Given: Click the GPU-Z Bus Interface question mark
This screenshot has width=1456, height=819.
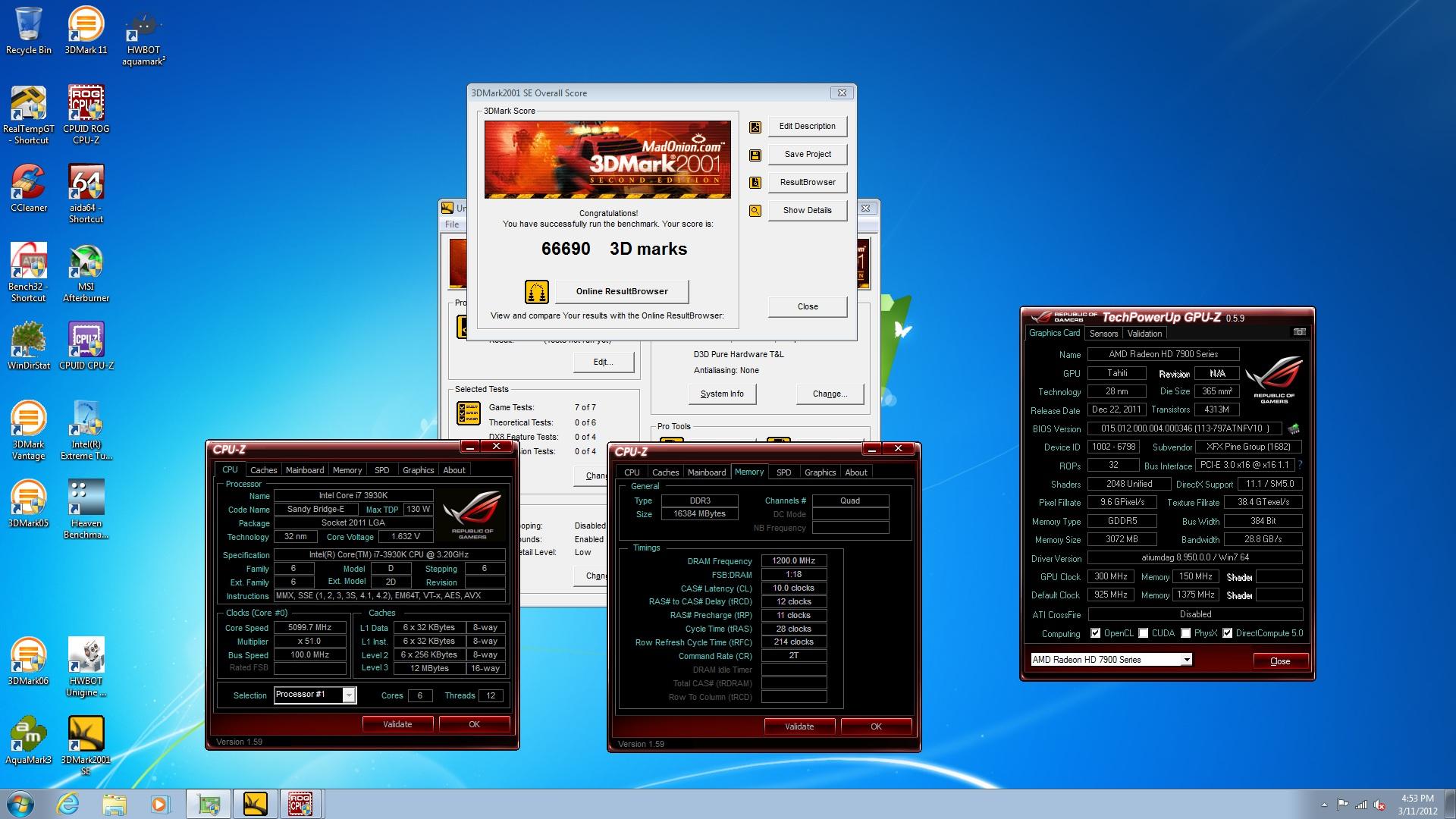Looking at the screenshot, I should tap(1300, 465).
